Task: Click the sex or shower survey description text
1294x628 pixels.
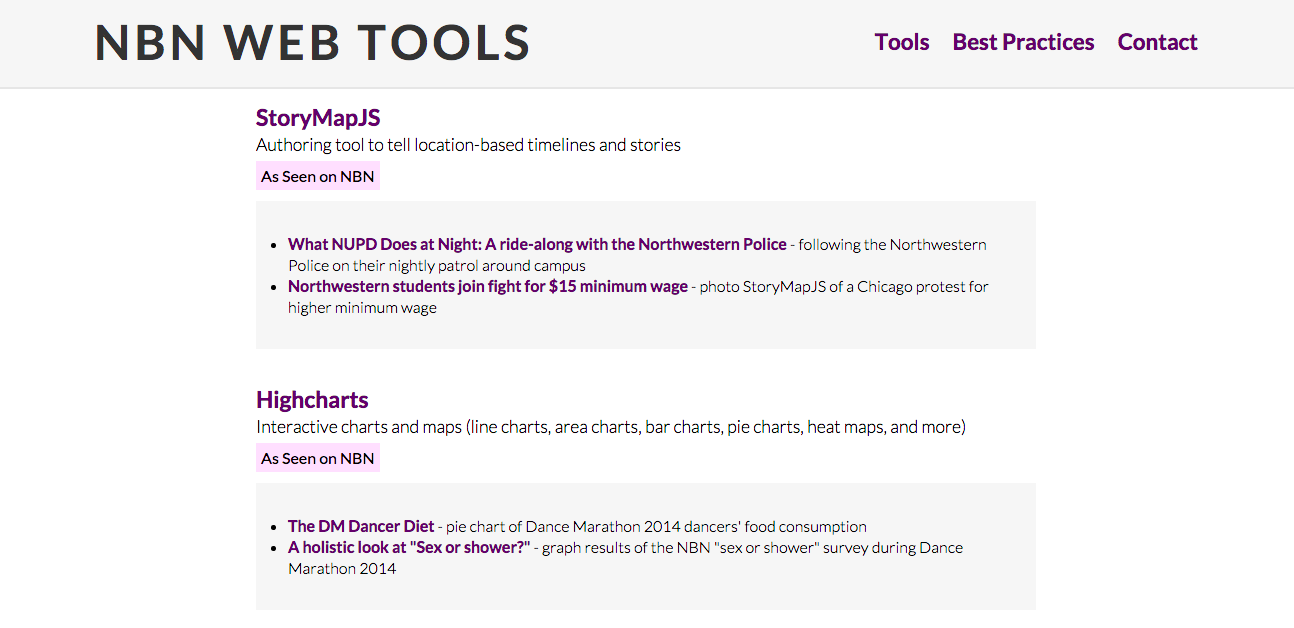Action: coord(626,558)
